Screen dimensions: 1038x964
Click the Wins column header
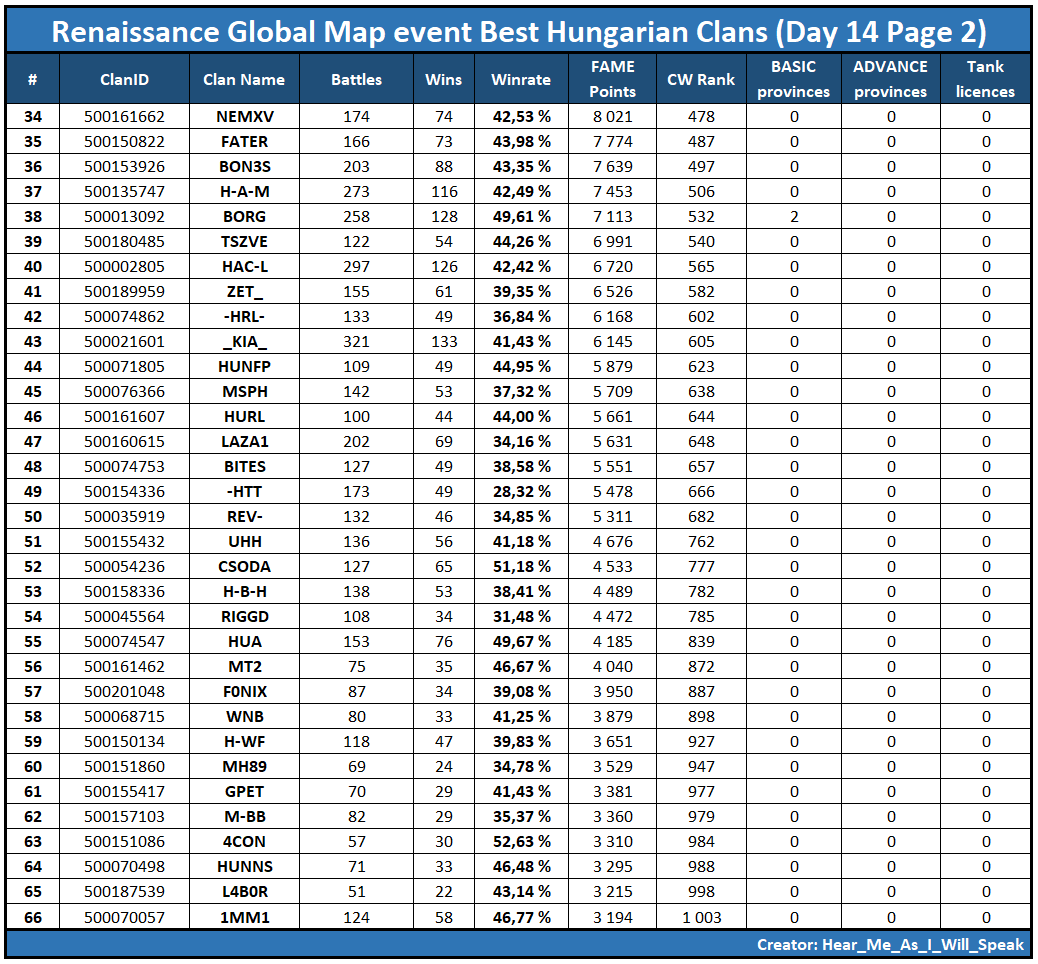point(444,79)
